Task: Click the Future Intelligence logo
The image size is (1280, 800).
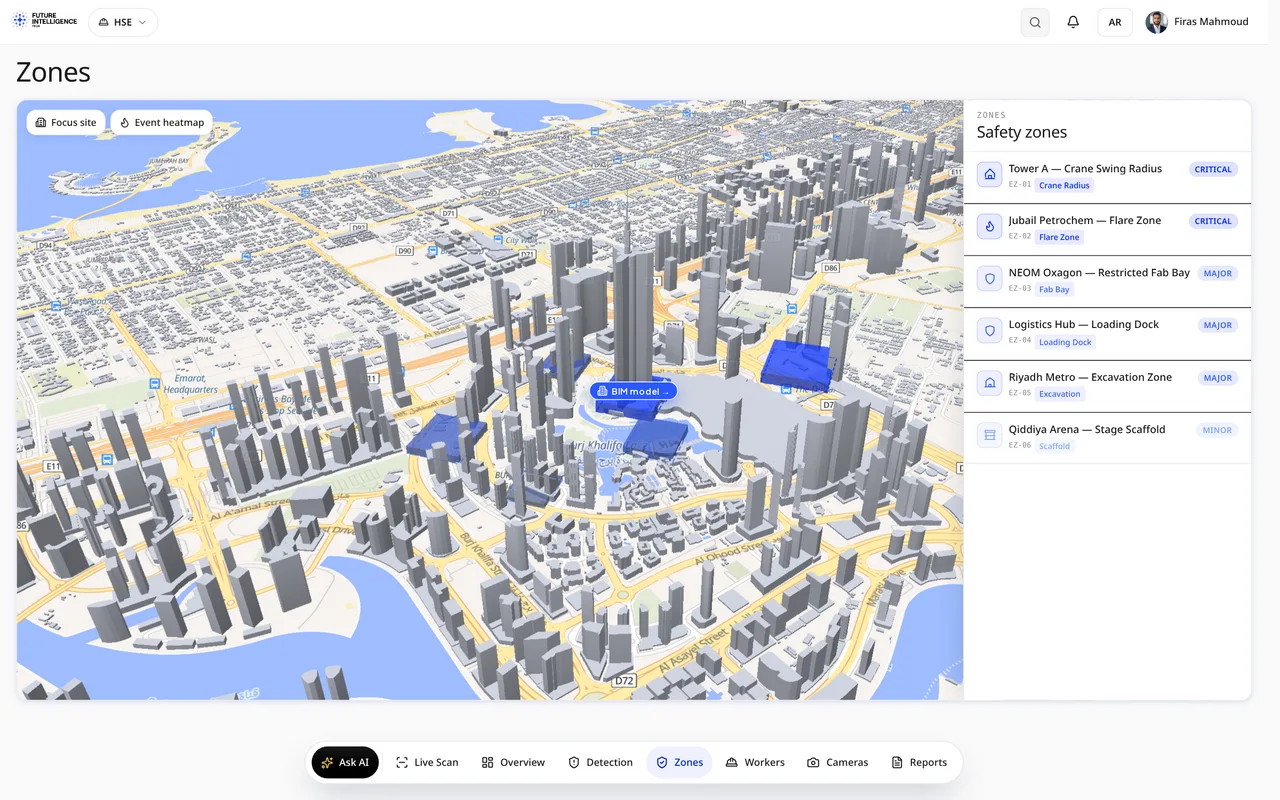Action: 44,21
